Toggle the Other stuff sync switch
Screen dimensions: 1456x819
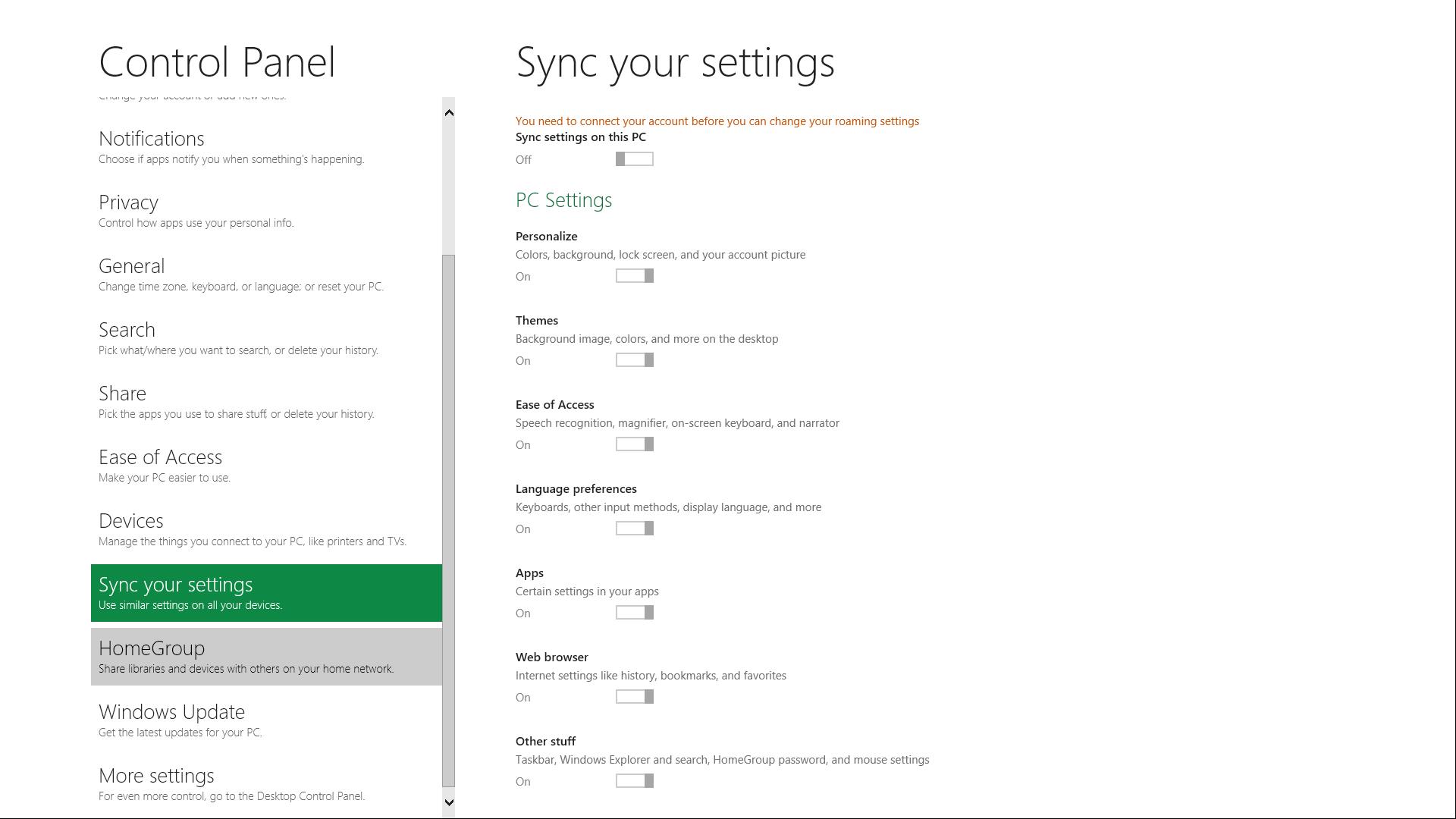(635, 781)
